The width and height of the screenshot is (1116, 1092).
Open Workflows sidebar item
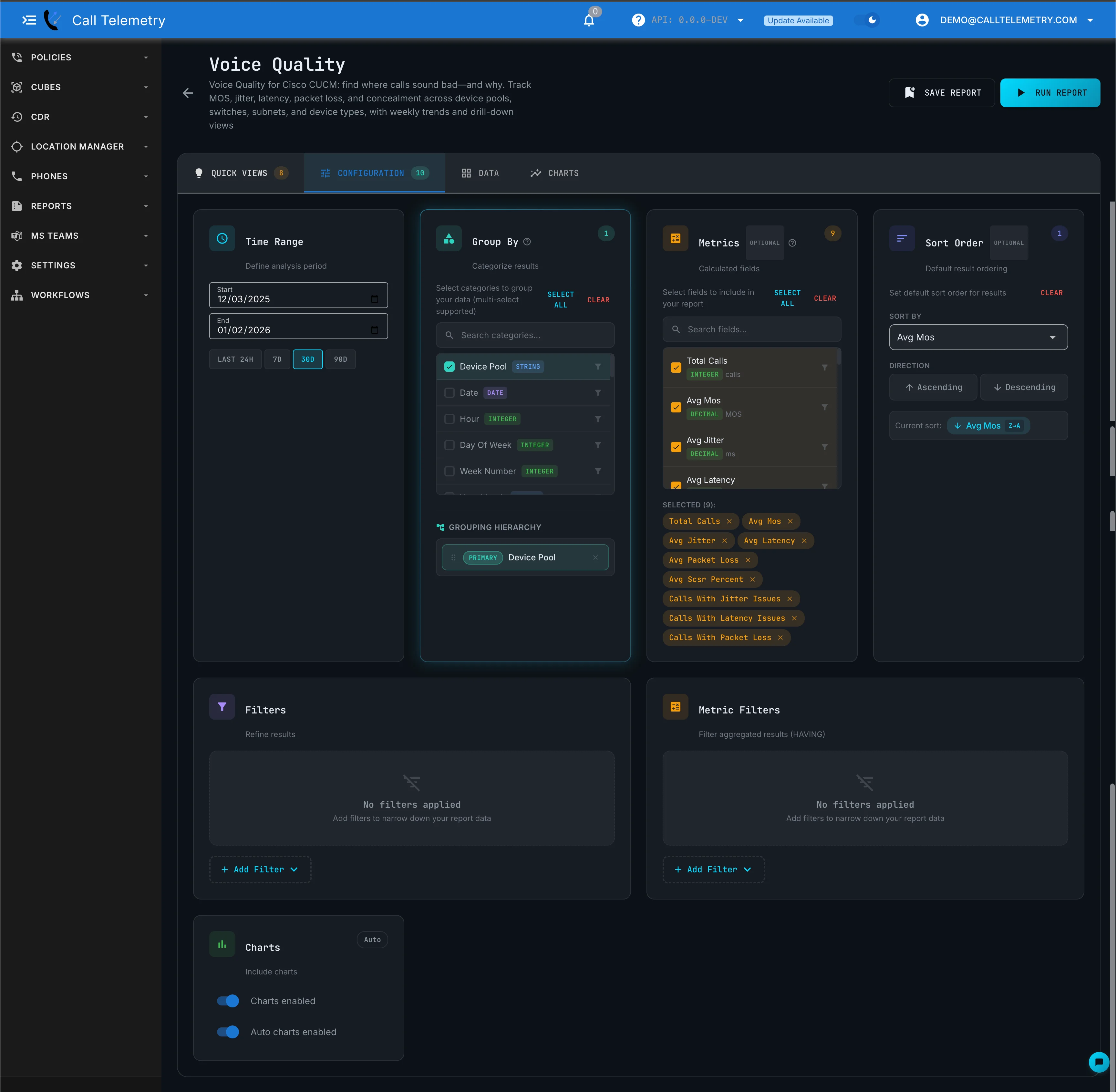click(x=80, y=296)
